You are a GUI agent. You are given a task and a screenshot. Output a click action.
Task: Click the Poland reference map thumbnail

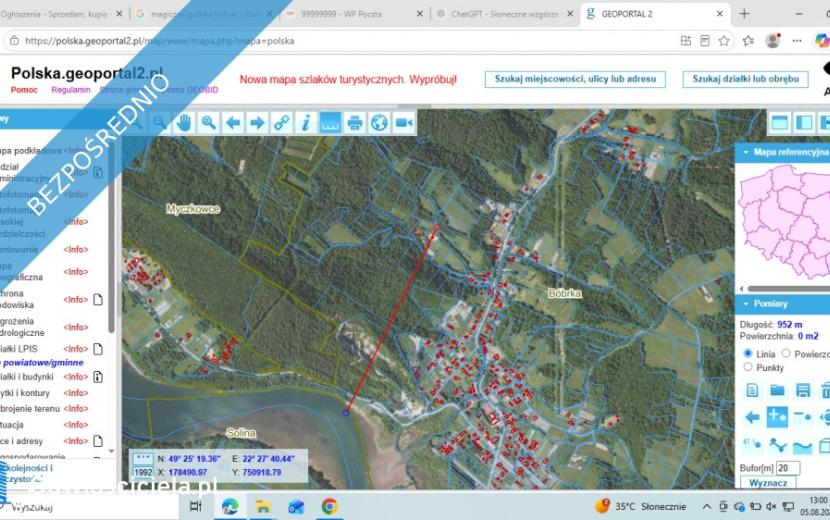coord(784,221)
